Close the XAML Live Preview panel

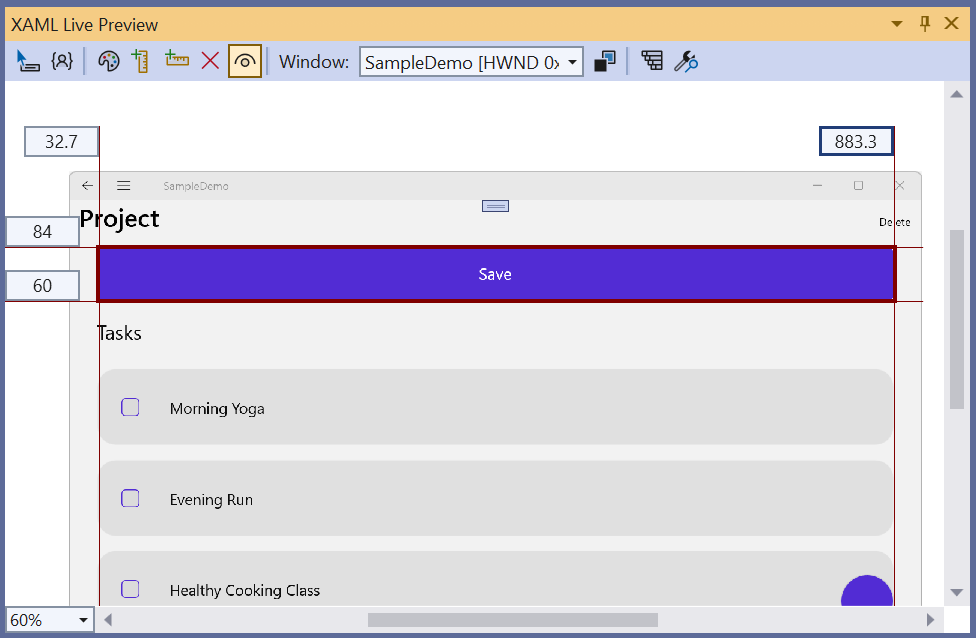pos(951,24)
